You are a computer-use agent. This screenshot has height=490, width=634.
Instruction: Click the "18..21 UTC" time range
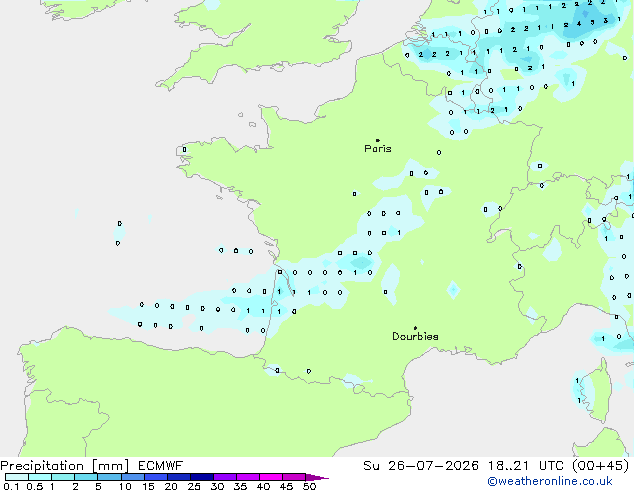click(x=526, y=466)
